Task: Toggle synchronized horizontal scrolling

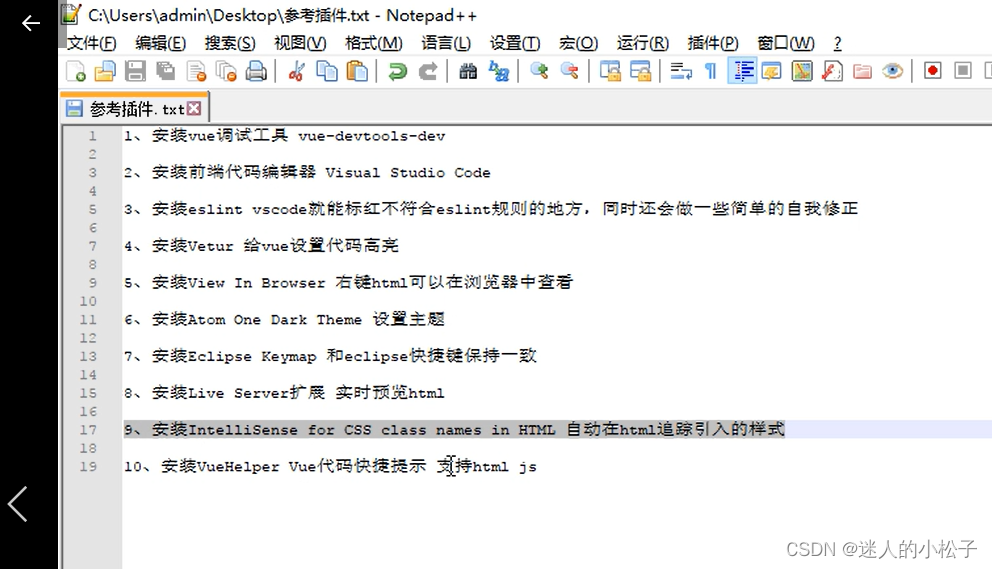Action: [640, 71]
